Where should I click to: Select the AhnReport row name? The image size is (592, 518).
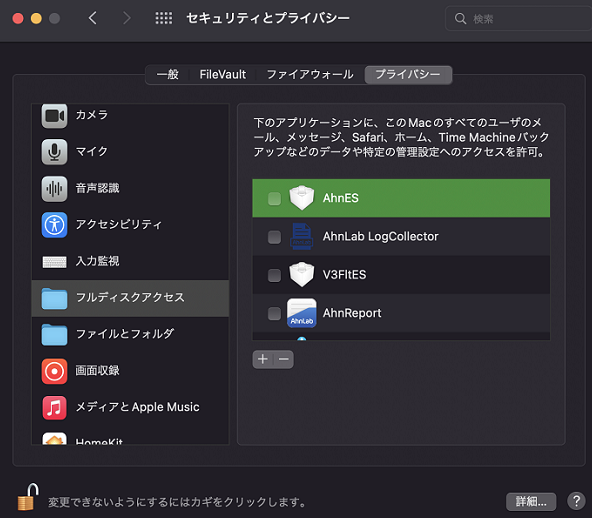click(x=352, y=313)
